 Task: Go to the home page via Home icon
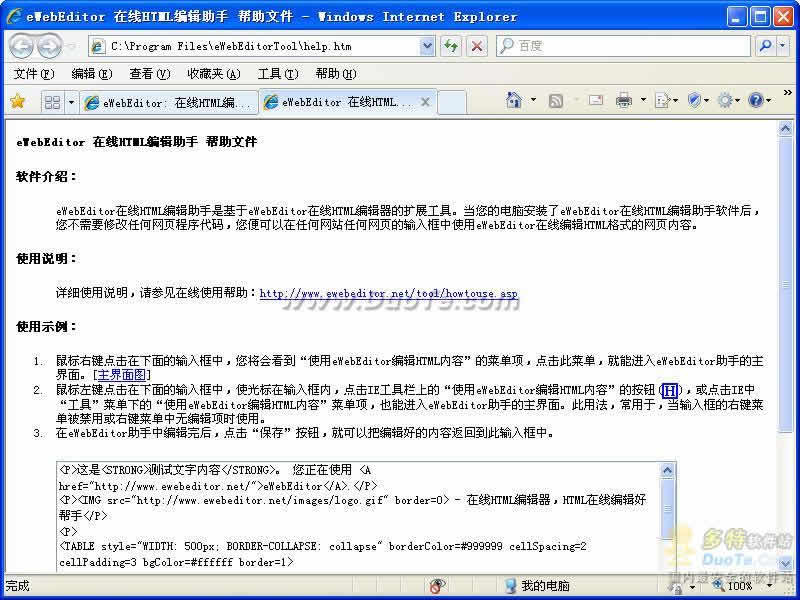514,100
